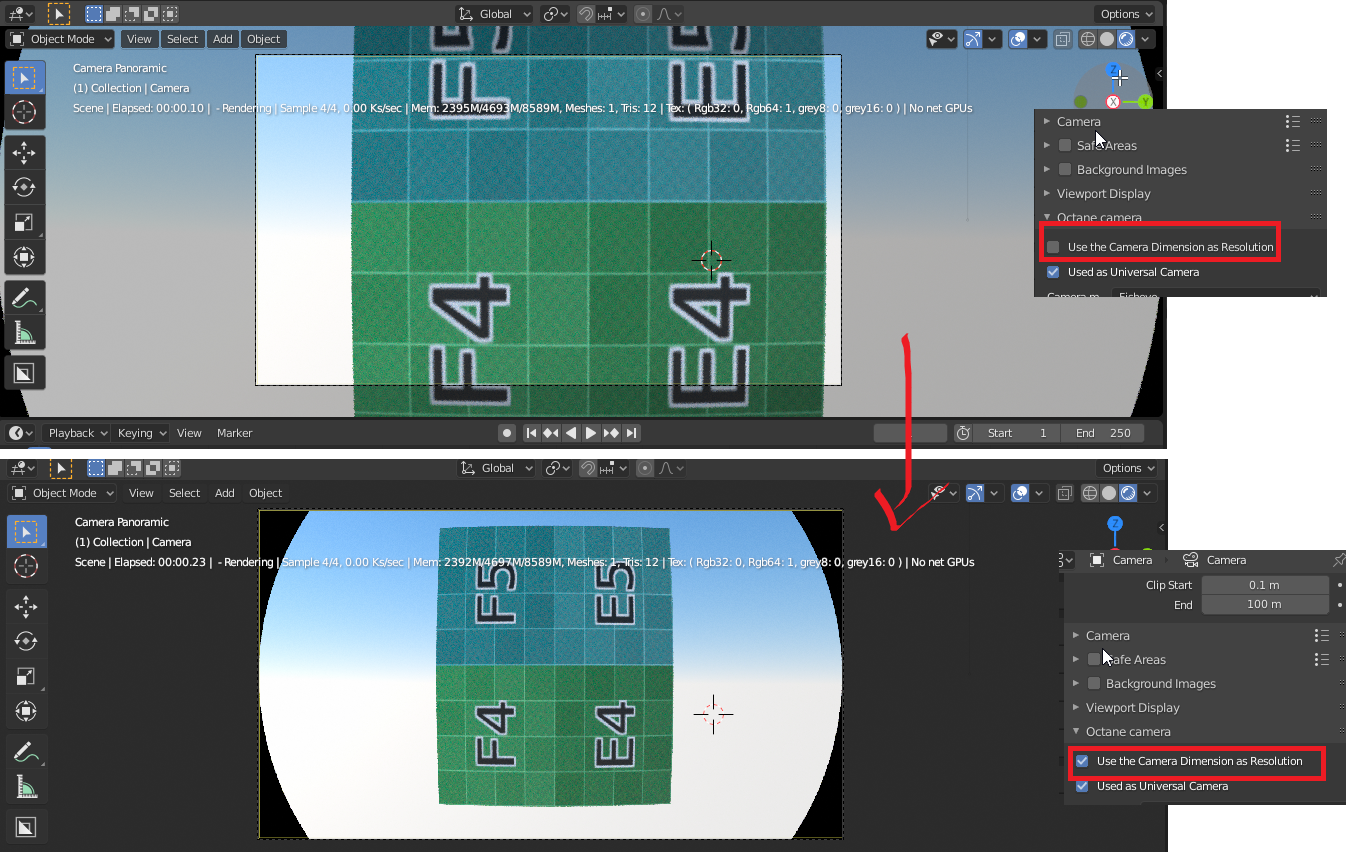Open the Global orientation dropdown in the lower header
Image resolution: width=1346 pixels, height=852 pixels.
tap(495, 468)
